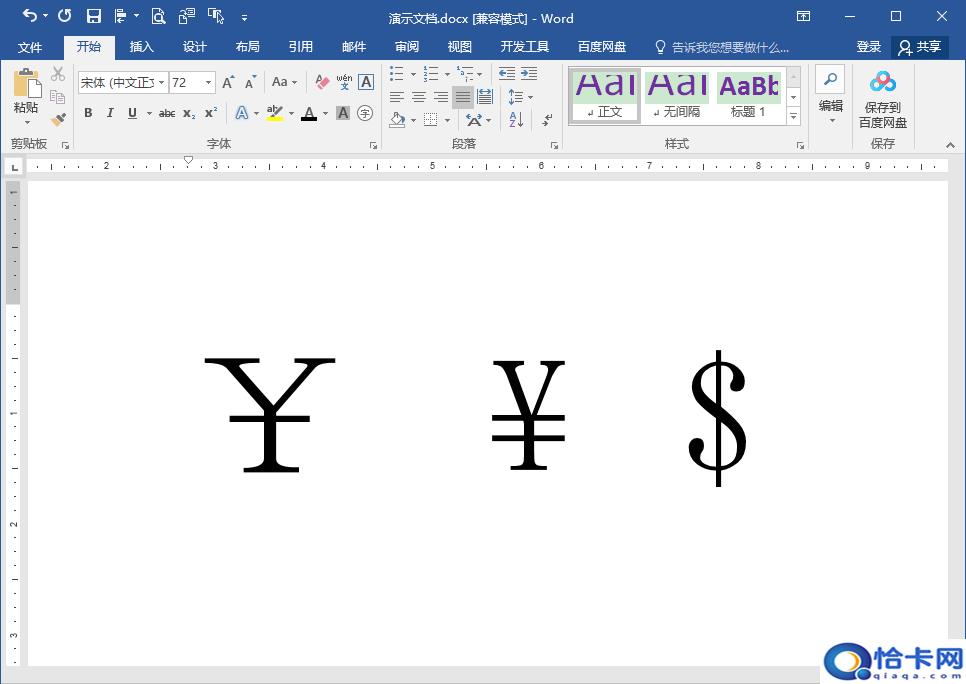Click the Grow Font size icon
The width and height of the screenshot is (966, 684).
coord(228,82)
